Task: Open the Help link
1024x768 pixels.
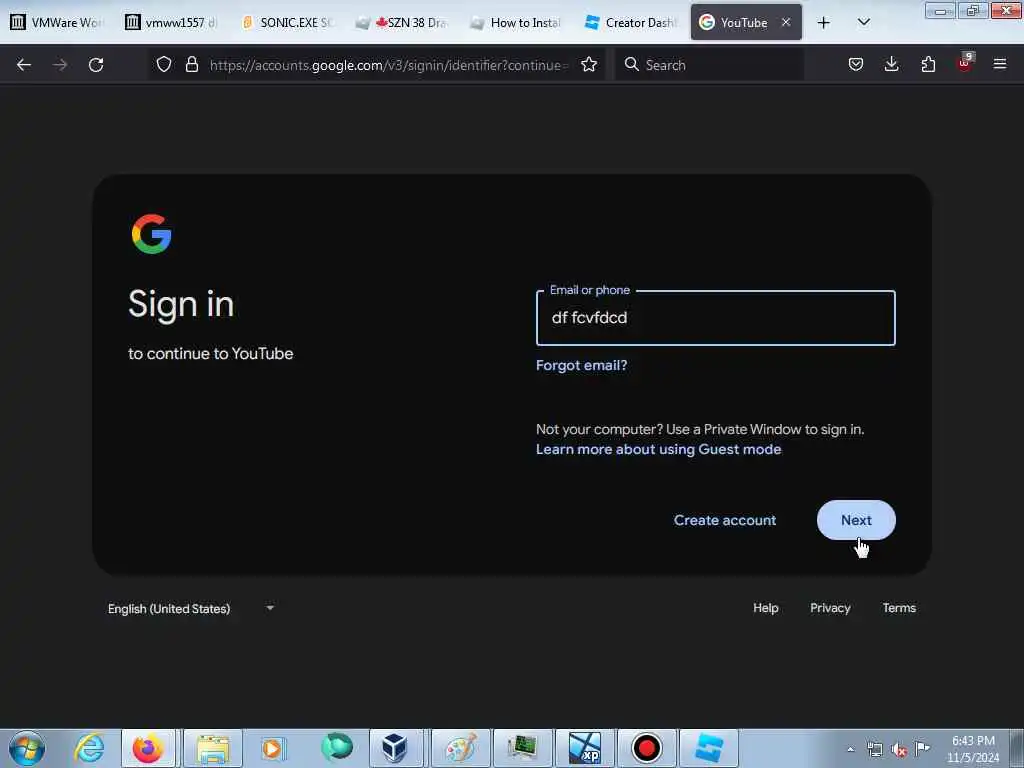Action: click(x=765, y=608)
